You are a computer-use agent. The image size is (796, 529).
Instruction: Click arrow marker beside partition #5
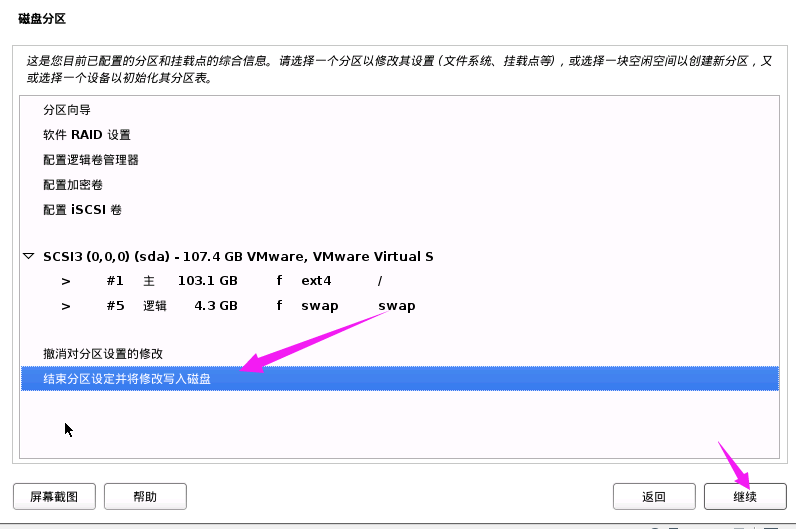click(65, 306)
